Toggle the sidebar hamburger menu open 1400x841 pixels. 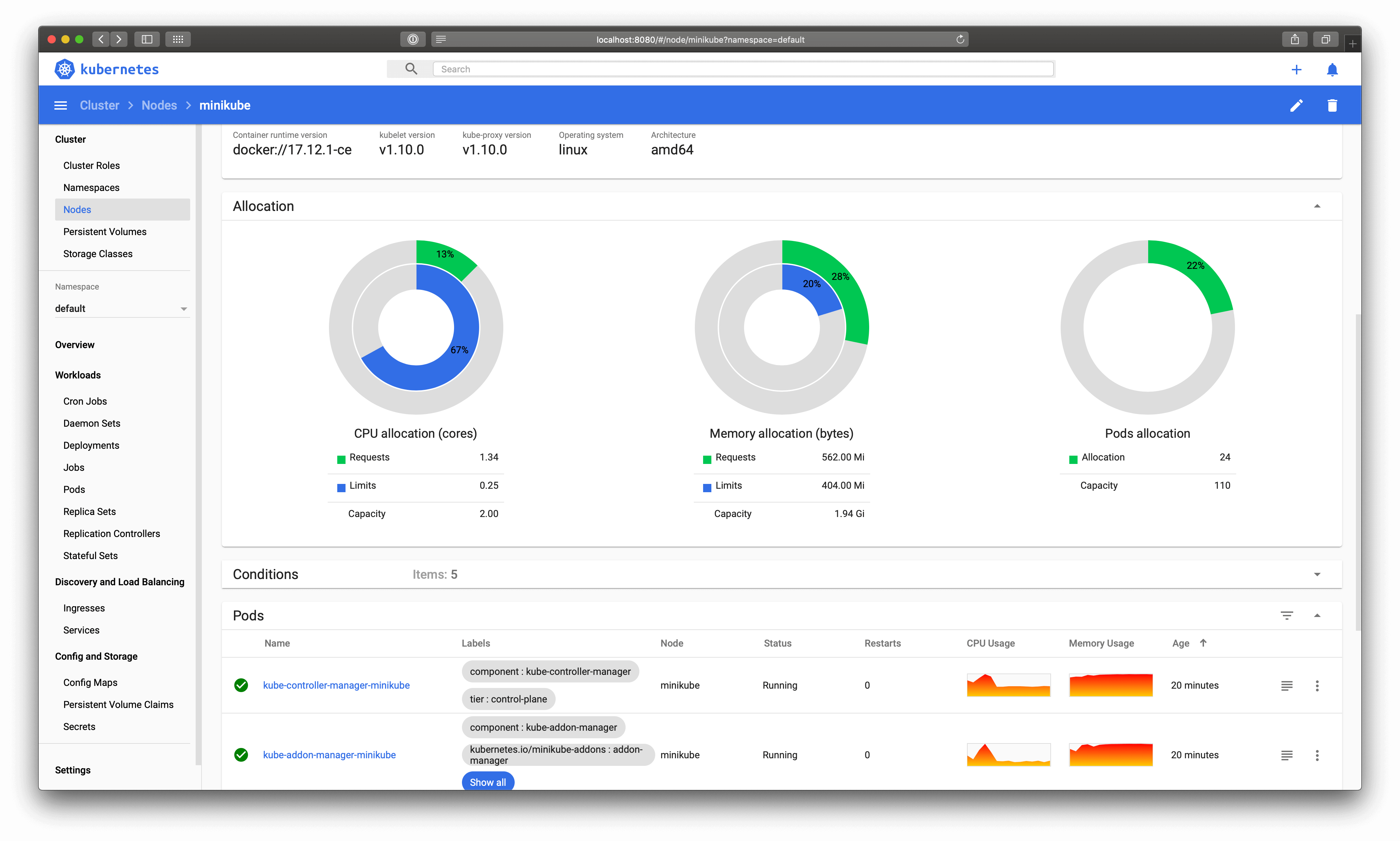60,105
